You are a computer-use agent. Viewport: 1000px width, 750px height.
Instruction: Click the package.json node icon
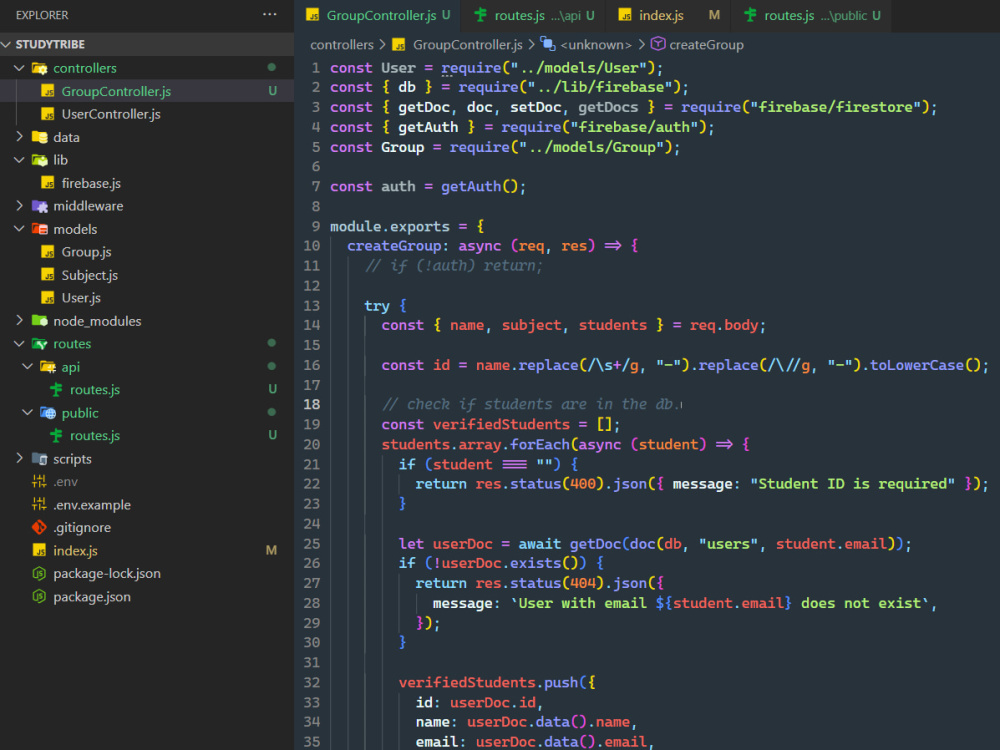40,596
